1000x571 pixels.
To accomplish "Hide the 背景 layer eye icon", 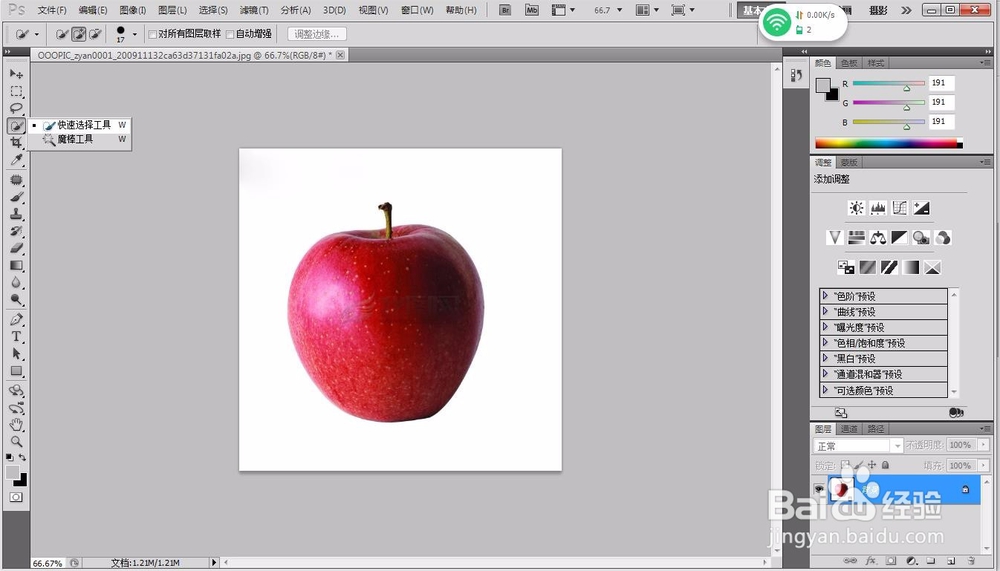I will [820, 489].
